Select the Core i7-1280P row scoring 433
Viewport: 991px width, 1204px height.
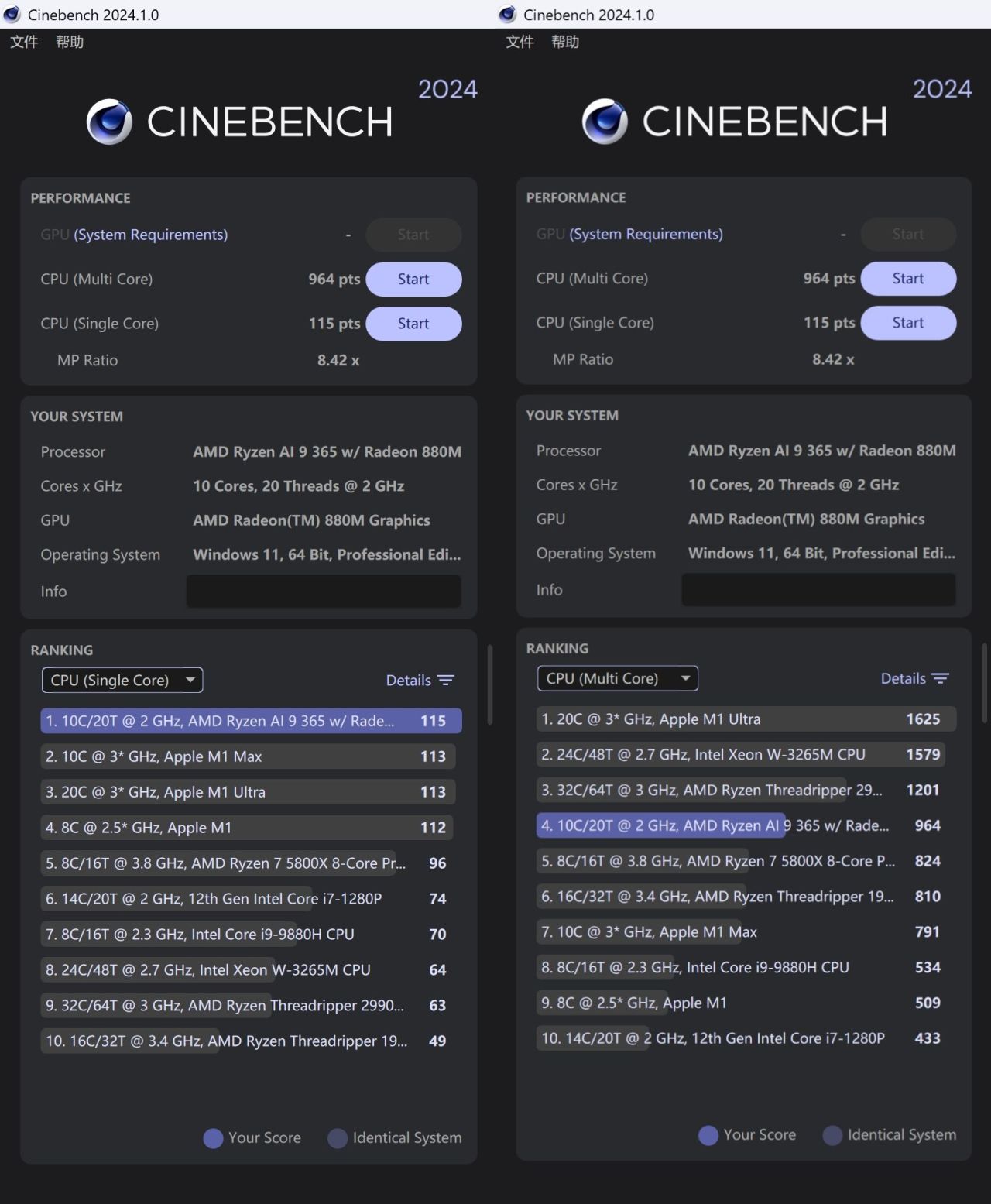click(x=746, y=1040)
